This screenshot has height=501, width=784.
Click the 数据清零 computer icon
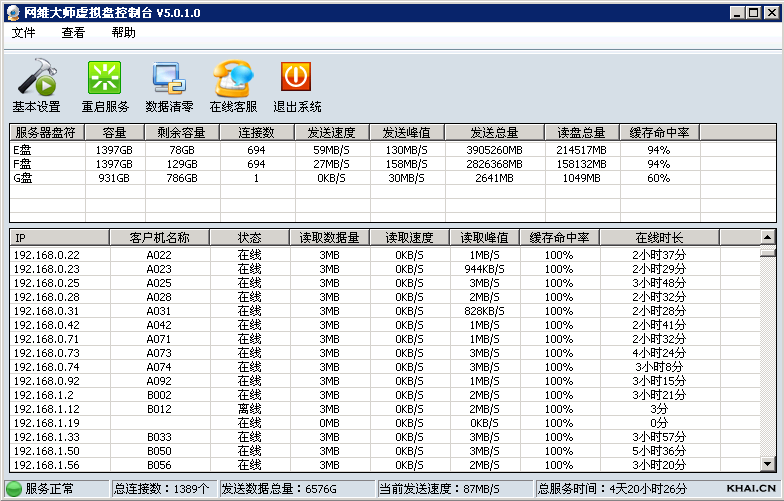coord(168,79)
